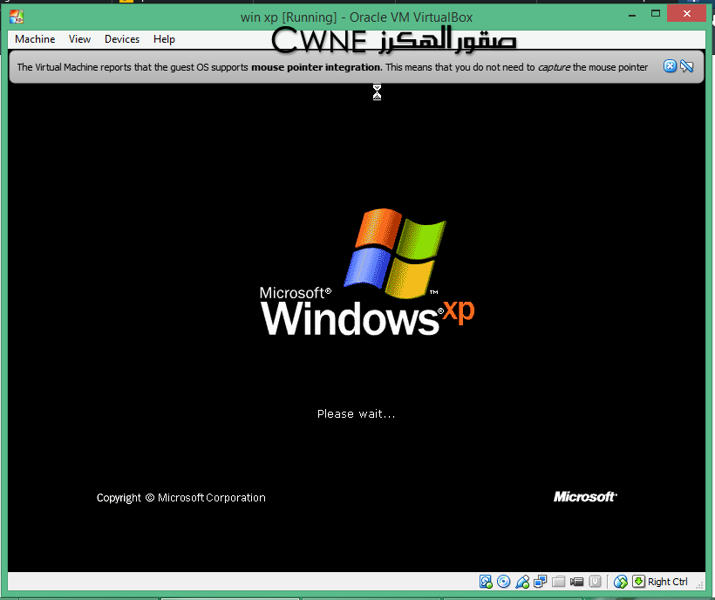715x600 pixels.
Task: Click the 'Copyright © Microsoft Corporation' text
Action: (181, 498)
